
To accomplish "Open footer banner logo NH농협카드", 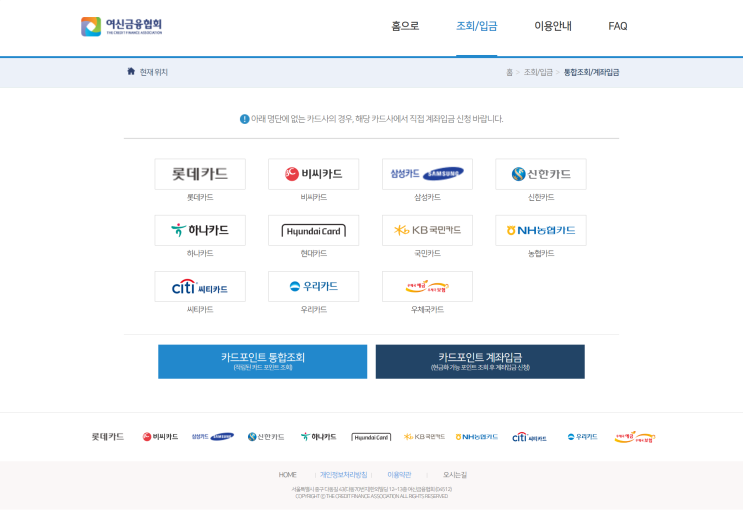I will coord(477,437).
